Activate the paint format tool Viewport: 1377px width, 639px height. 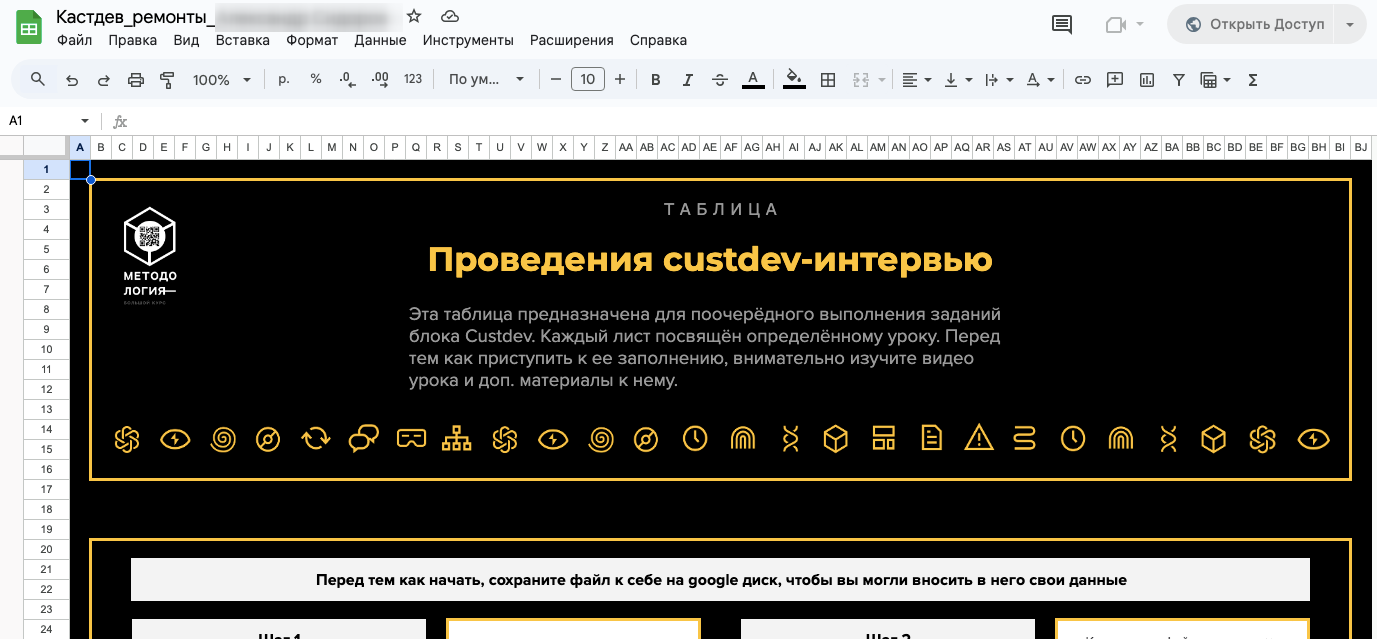(167, 80)
